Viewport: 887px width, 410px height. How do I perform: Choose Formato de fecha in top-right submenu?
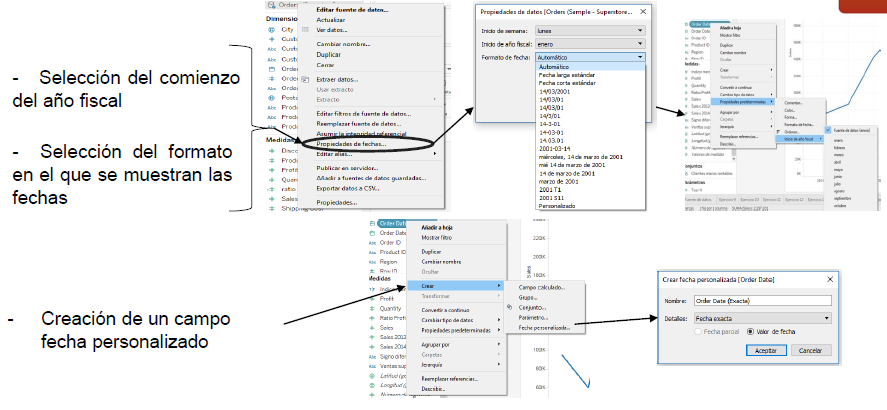coord(798,124)
